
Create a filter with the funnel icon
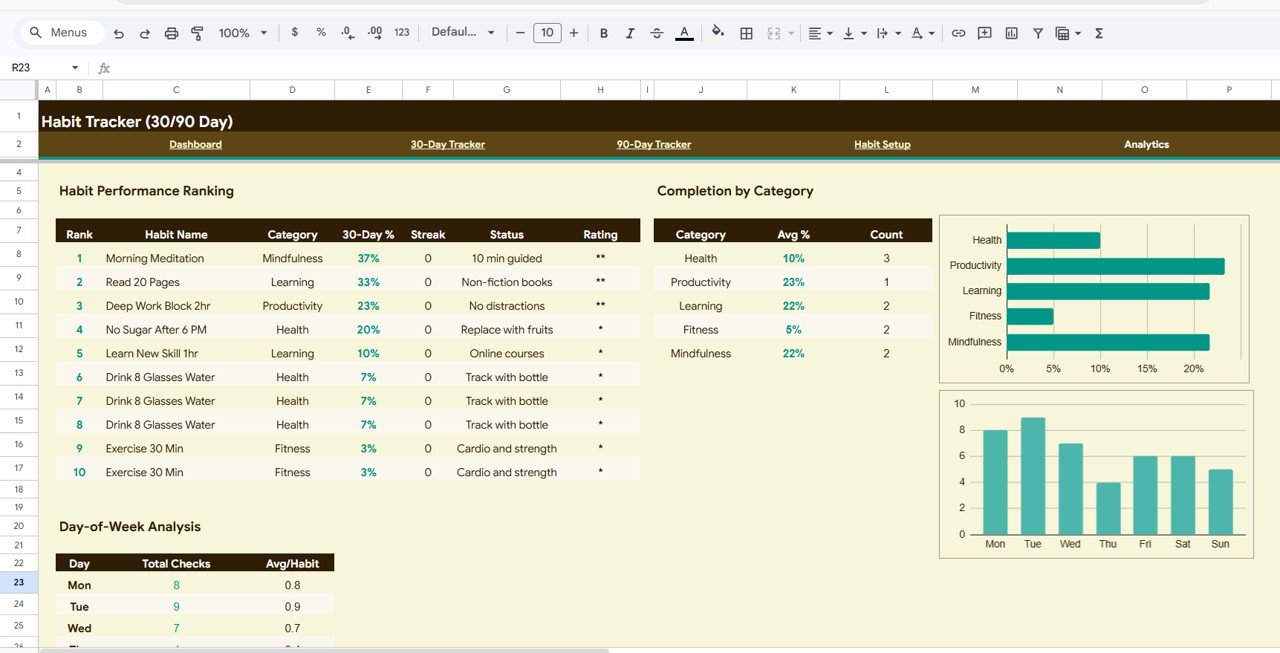1037,33
